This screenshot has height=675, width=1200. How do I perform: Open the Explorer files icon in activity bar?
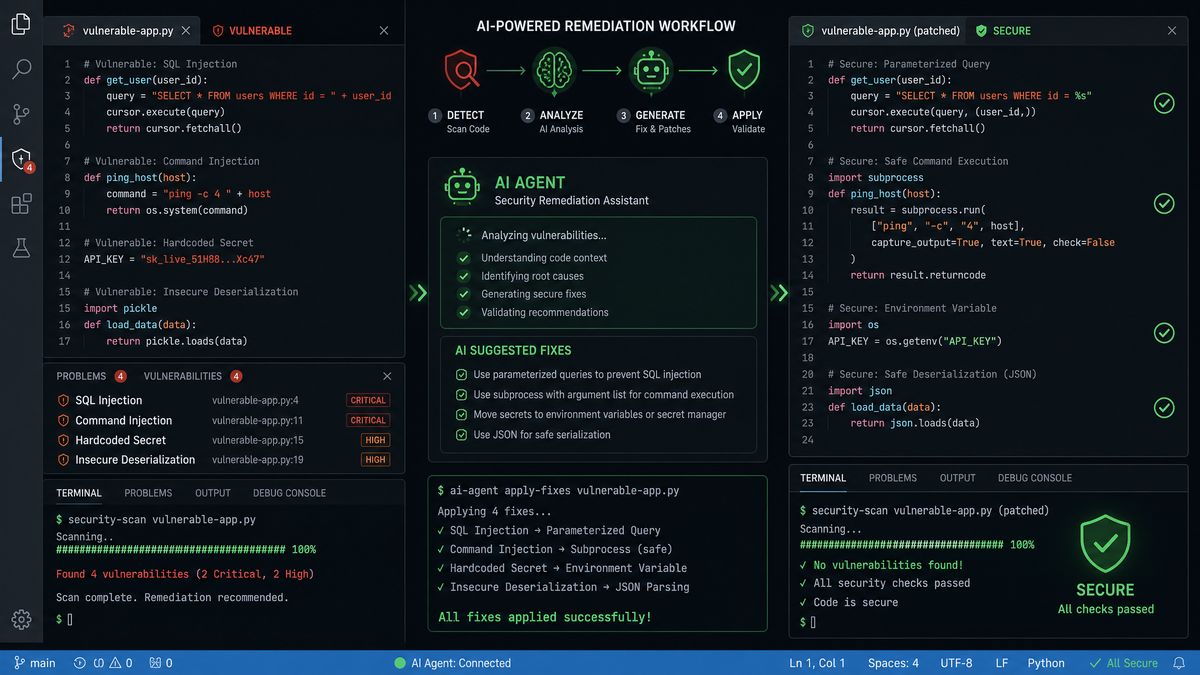point(21,24)
